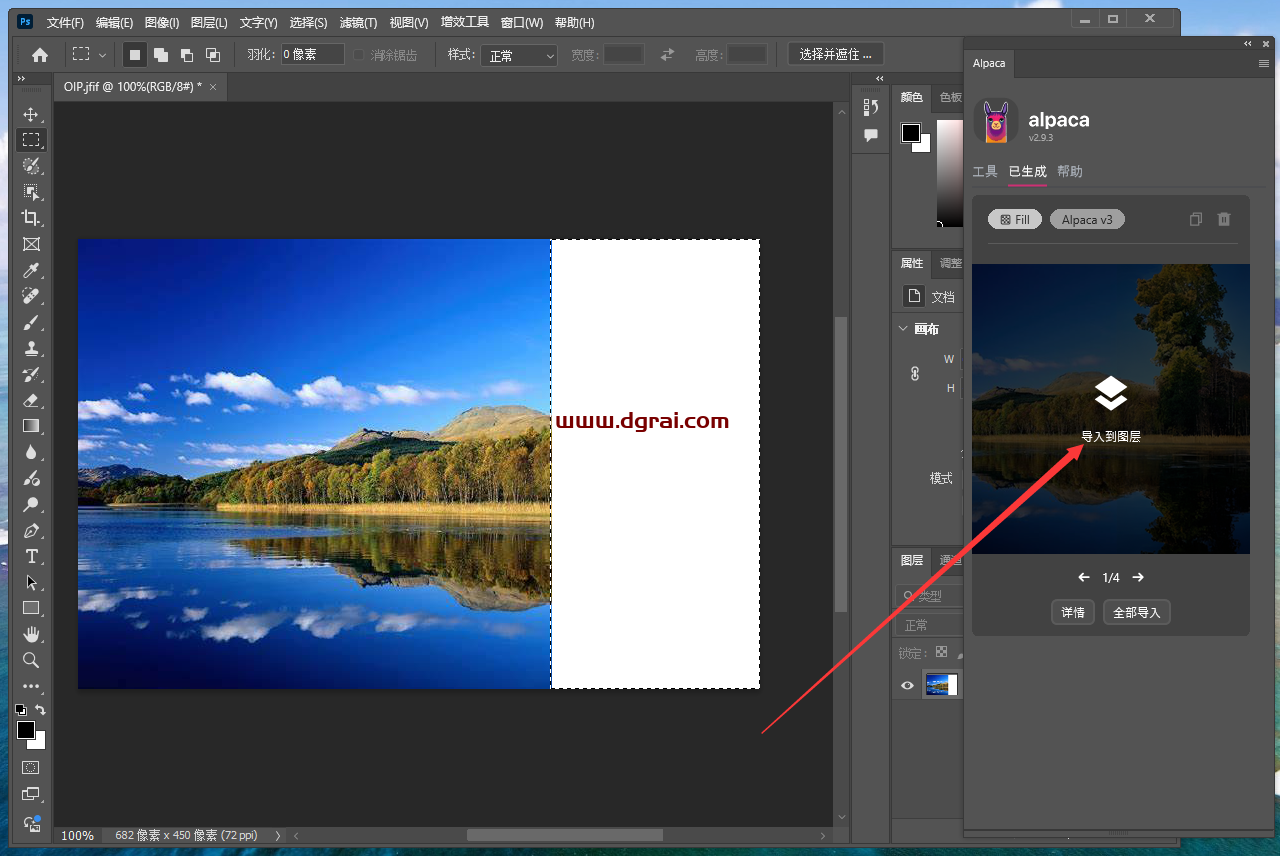The image size is (1280, 856).
Task: Collapse the 画布 canvas section
Action: 904,329
